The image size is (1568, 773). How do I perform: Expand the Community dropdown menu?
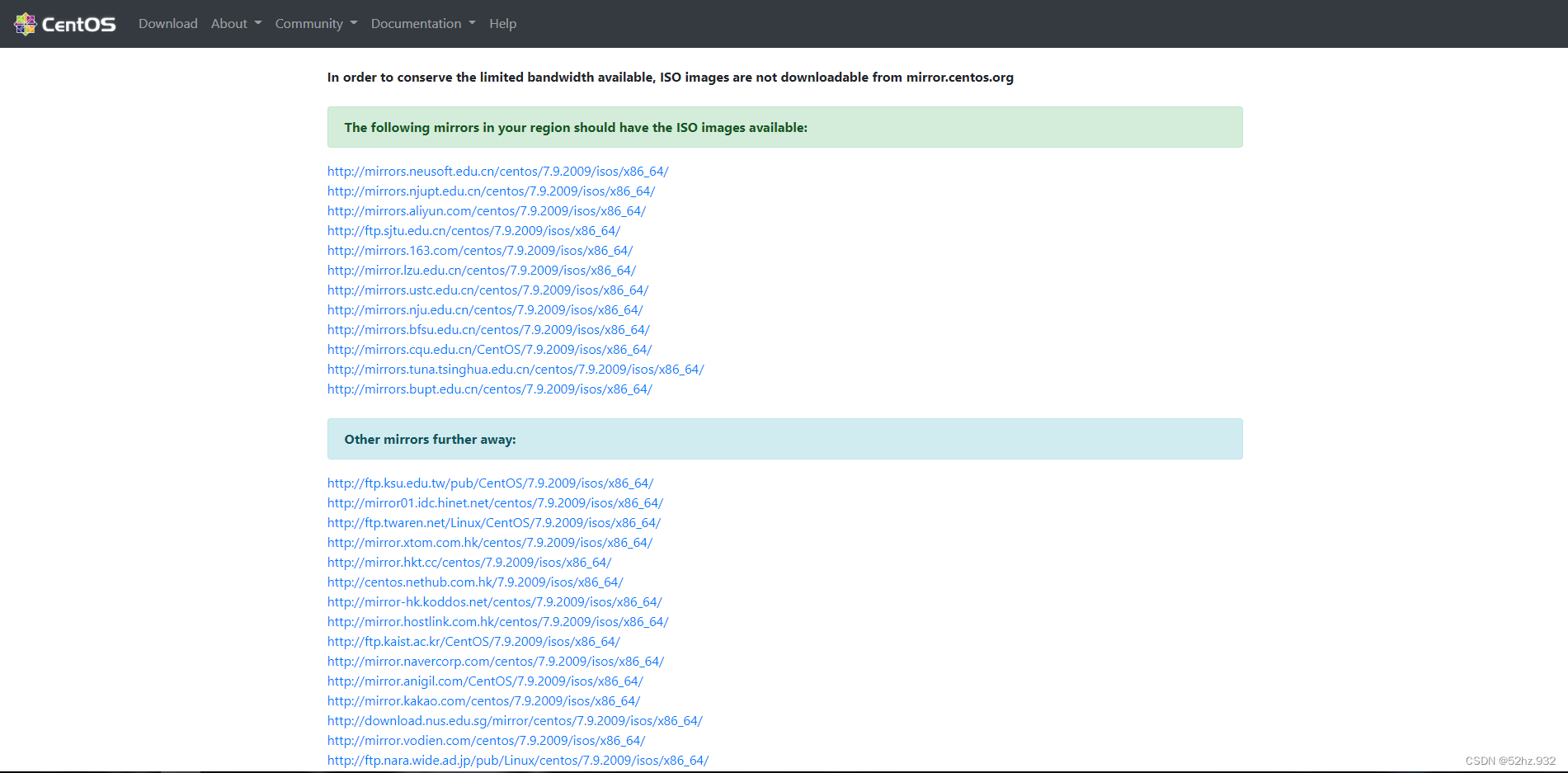[x=316, y=24]
